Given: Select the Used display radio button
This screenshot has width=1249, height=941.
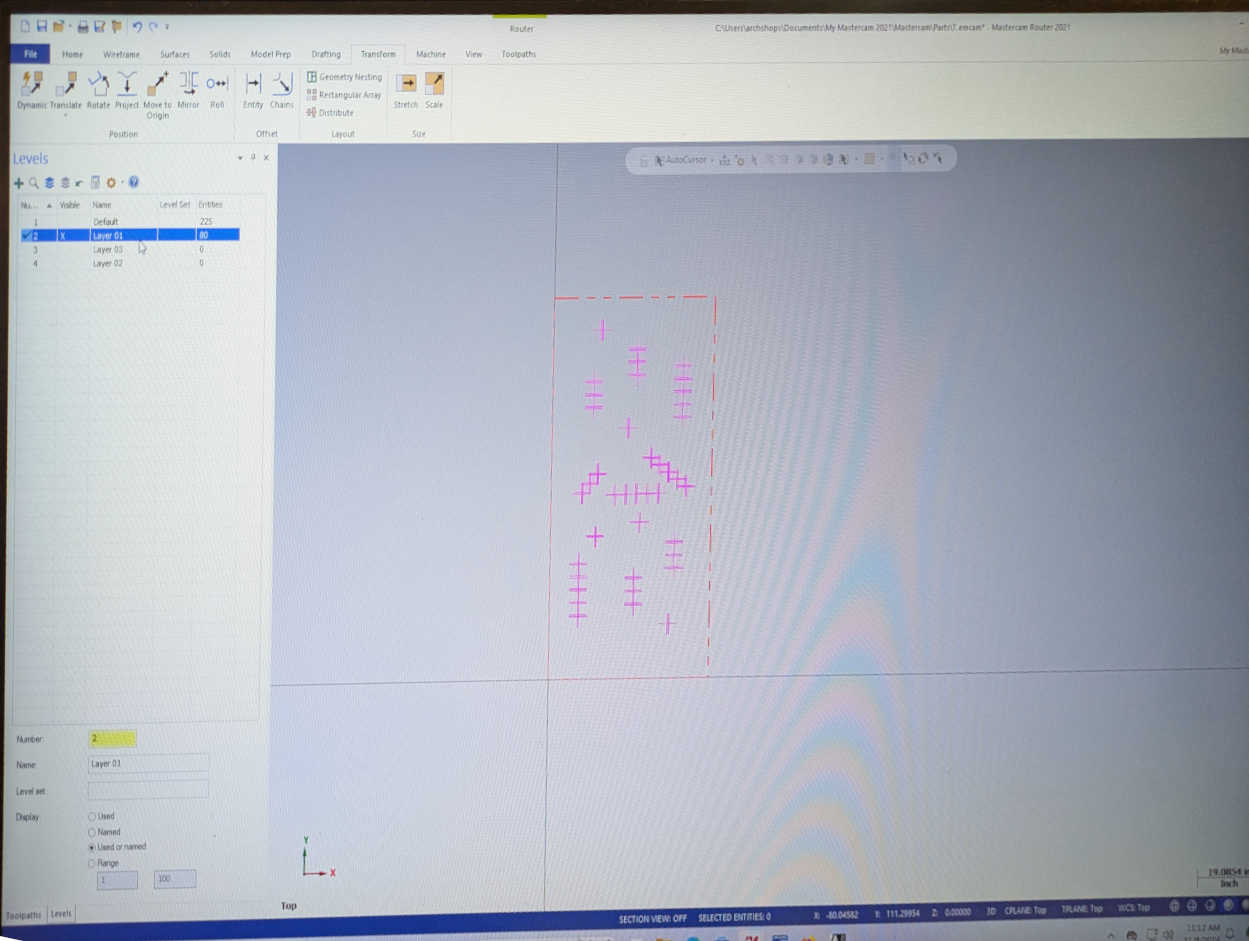Looking at the screenshot, I should click(x=92, y=817).
